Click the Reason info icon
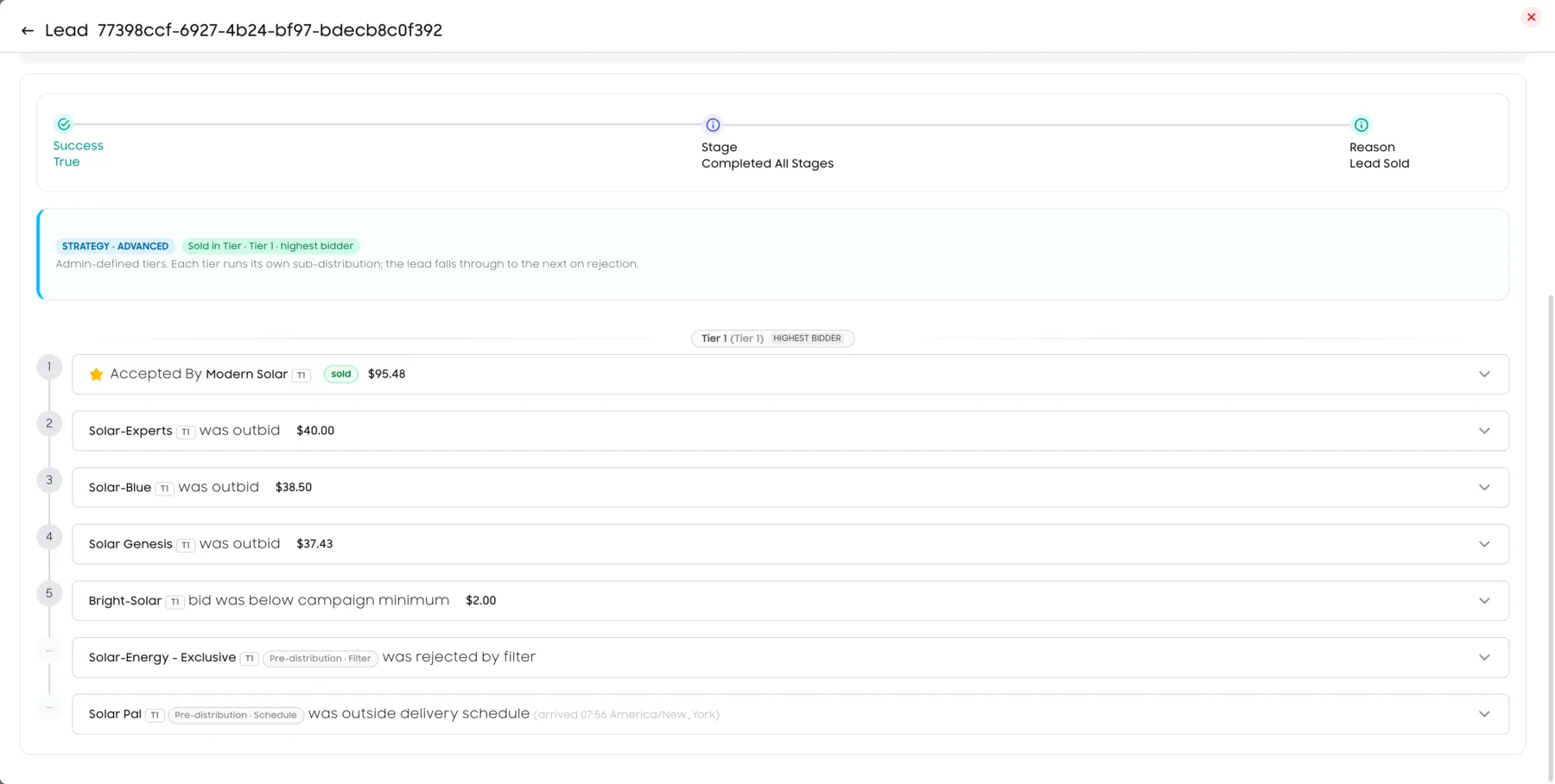 (x=1361, y=125)
